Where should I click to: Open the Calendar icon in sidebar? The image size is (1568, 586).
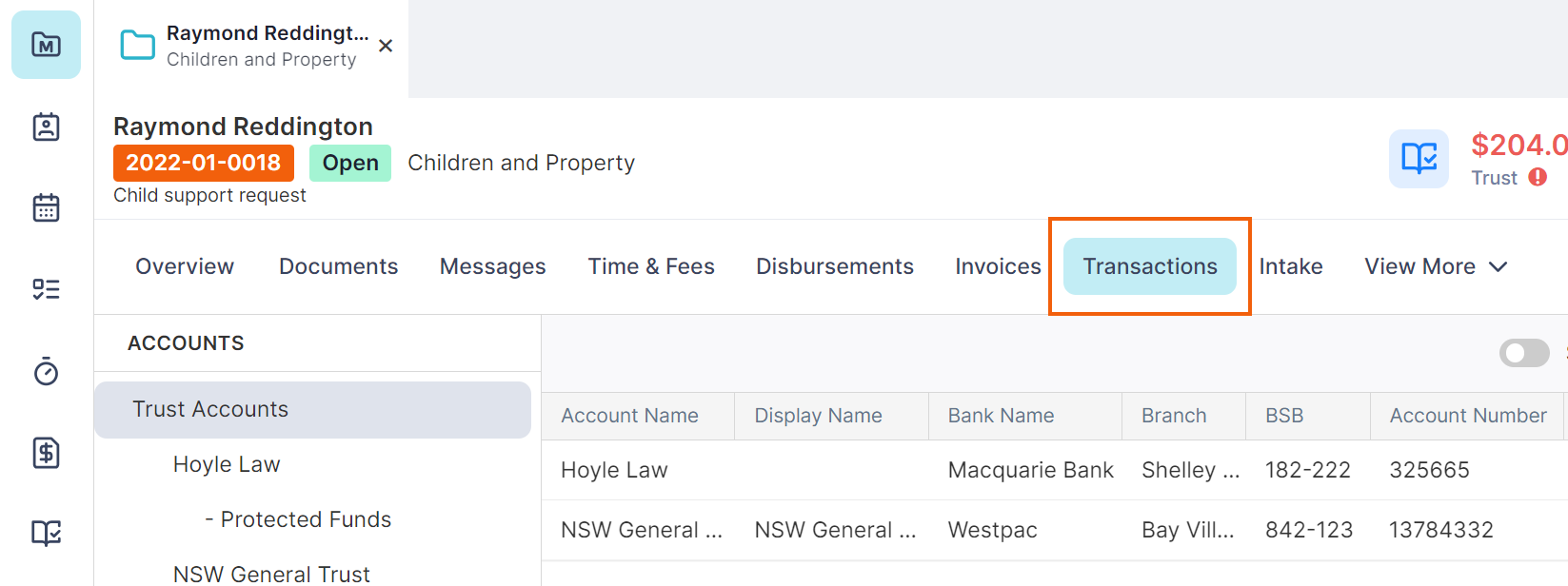46,207
